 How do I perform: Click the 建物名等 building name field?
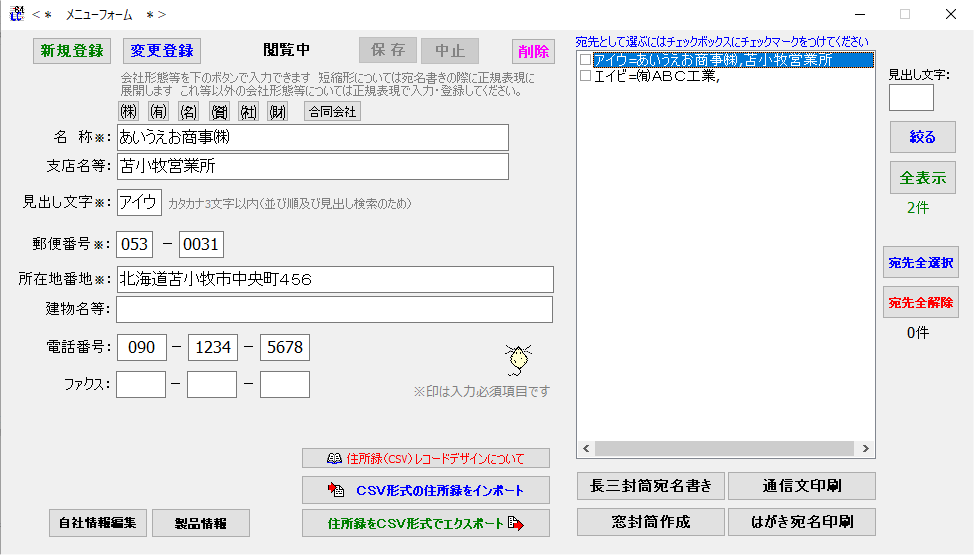(334, 310)
